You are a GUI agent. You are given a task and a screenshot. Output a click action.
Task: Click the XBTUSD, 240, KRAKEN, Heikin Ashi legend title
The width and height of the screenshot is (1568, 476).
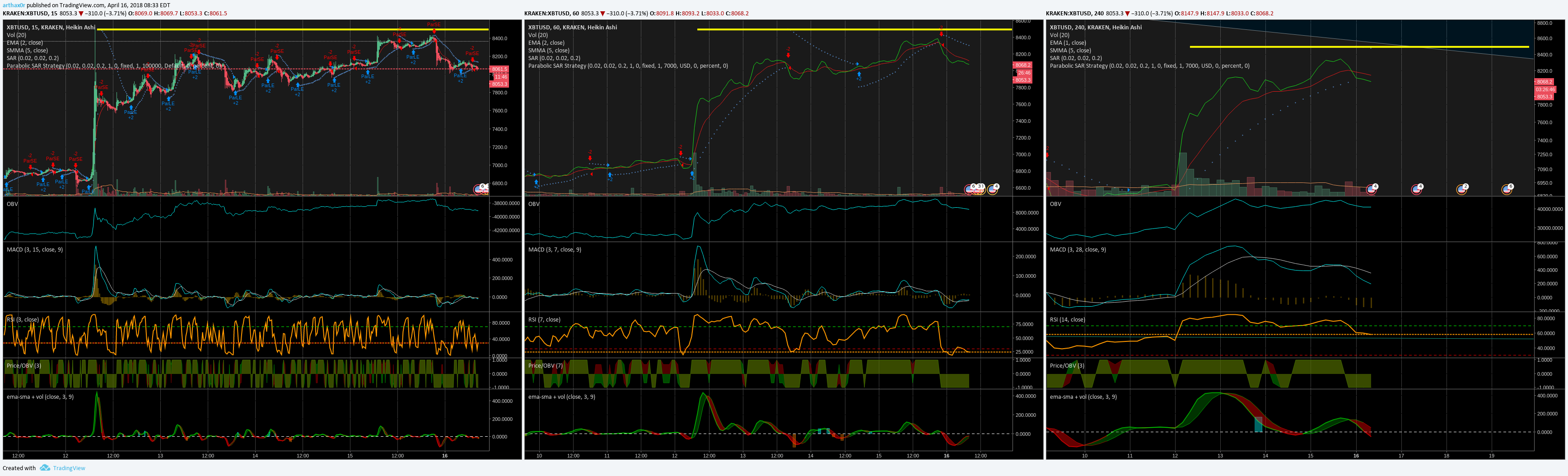(1096, 28)
